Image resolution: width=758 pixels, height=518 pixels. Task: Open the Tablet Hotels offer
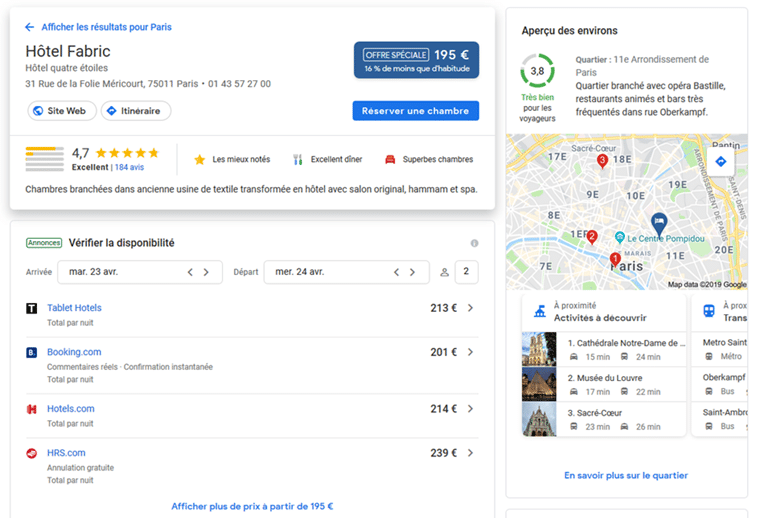74,308
